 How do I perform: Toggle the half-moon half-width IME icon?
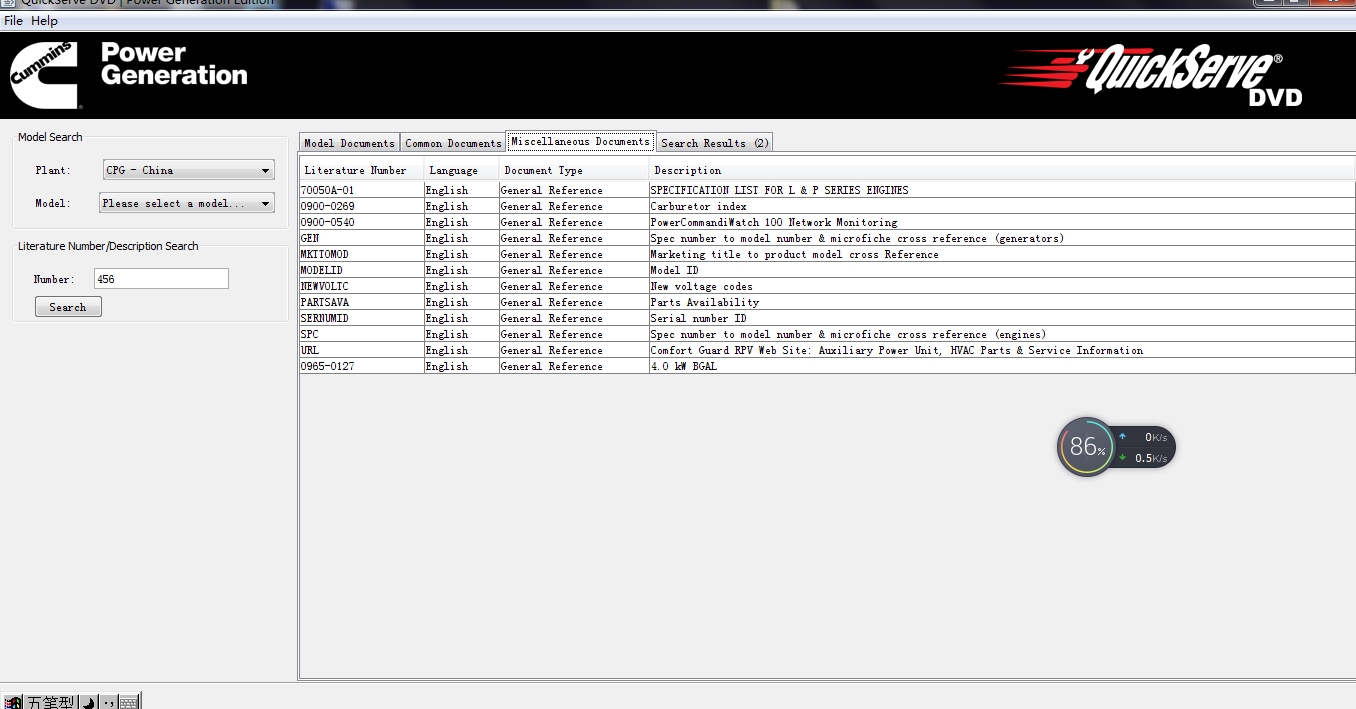pos(88,702)
